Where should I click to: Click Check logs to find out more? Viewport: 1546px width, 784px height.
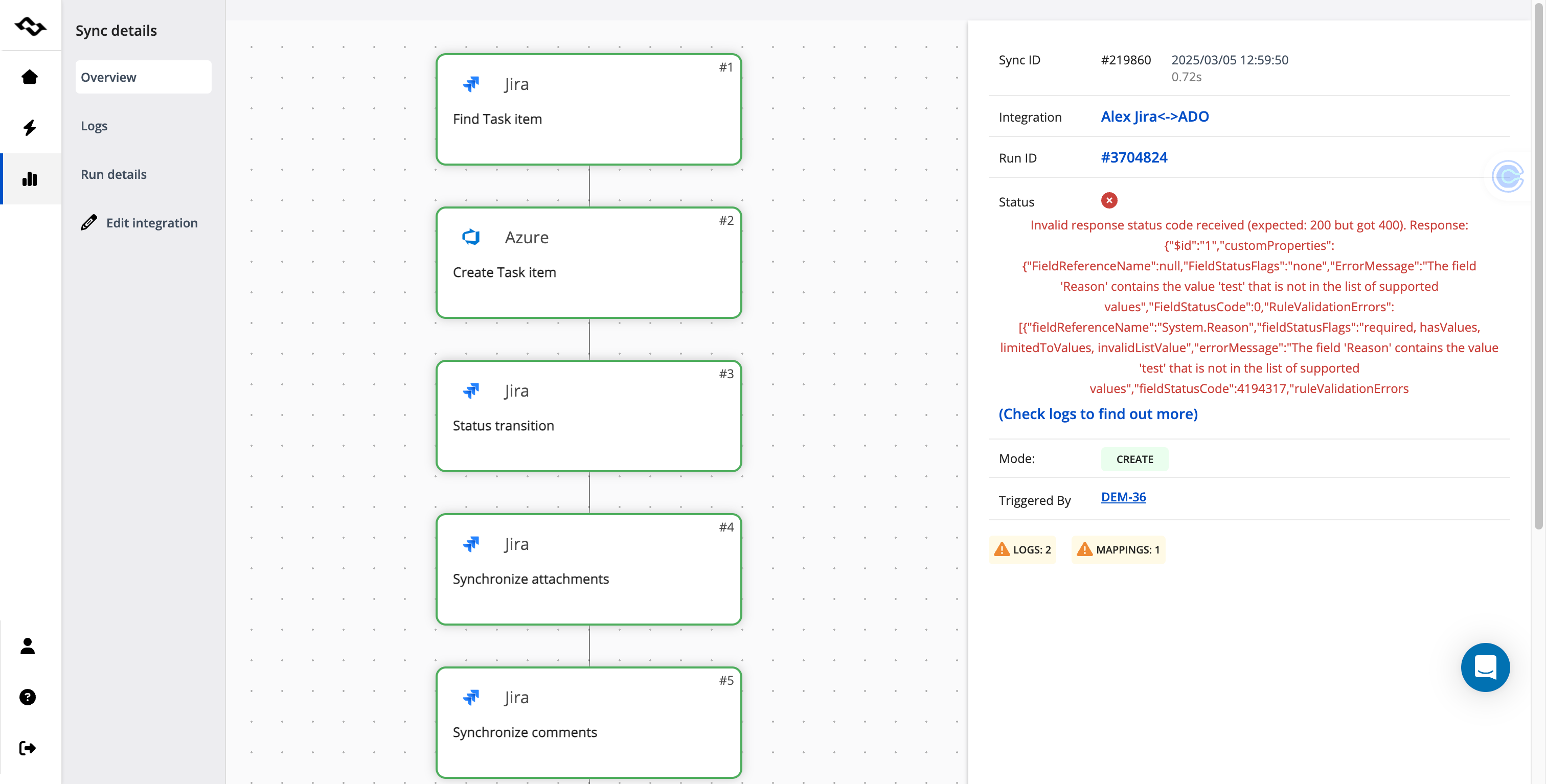(1098, 414)
